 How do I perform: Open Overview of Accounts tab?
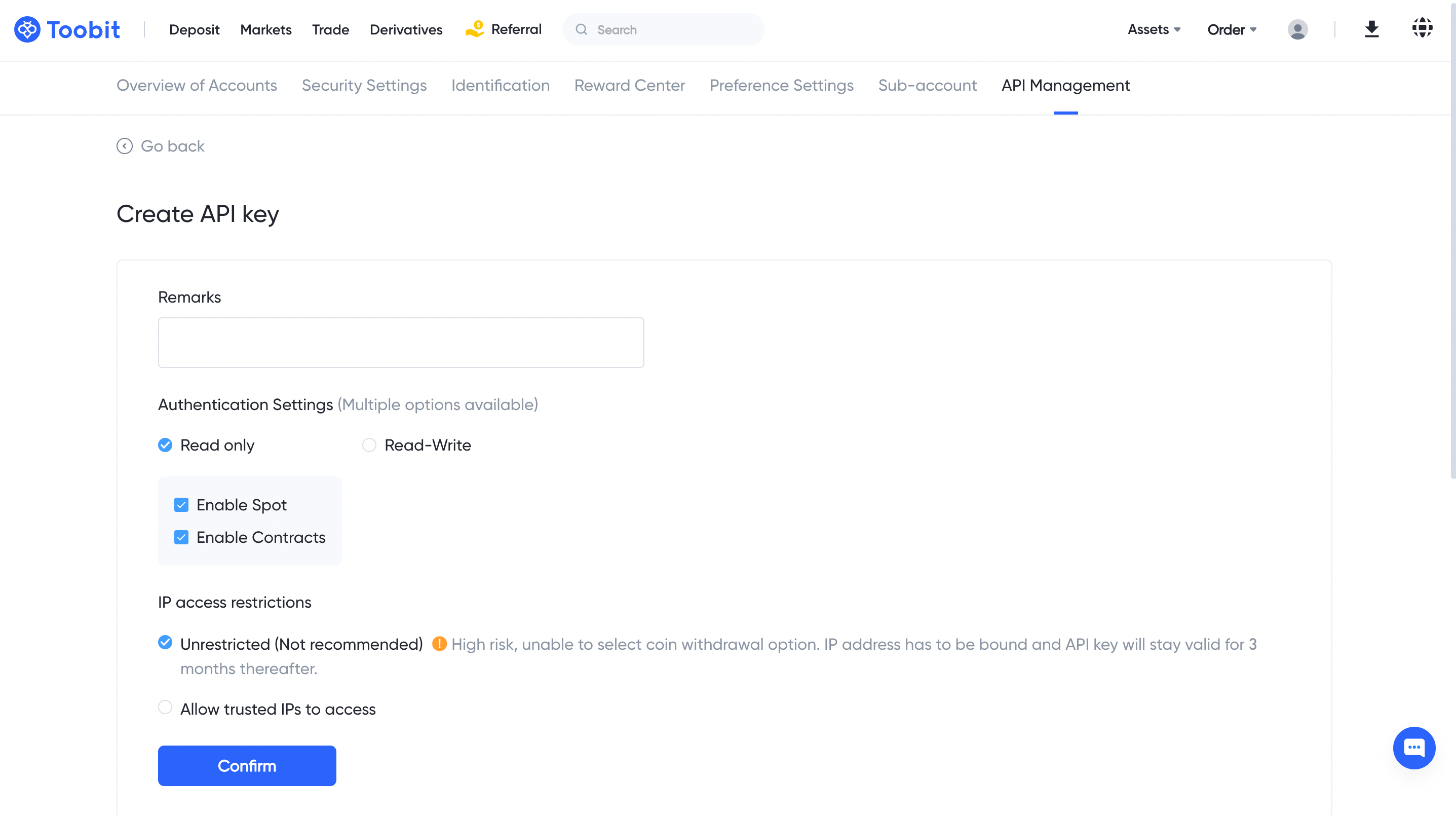(x=197, y=85)
